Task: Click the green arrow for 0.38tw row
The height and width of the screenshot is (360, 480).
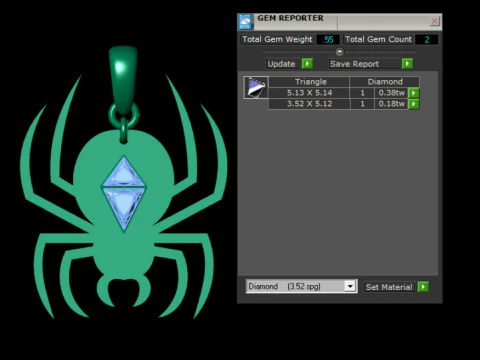Action: coord(413,93)
